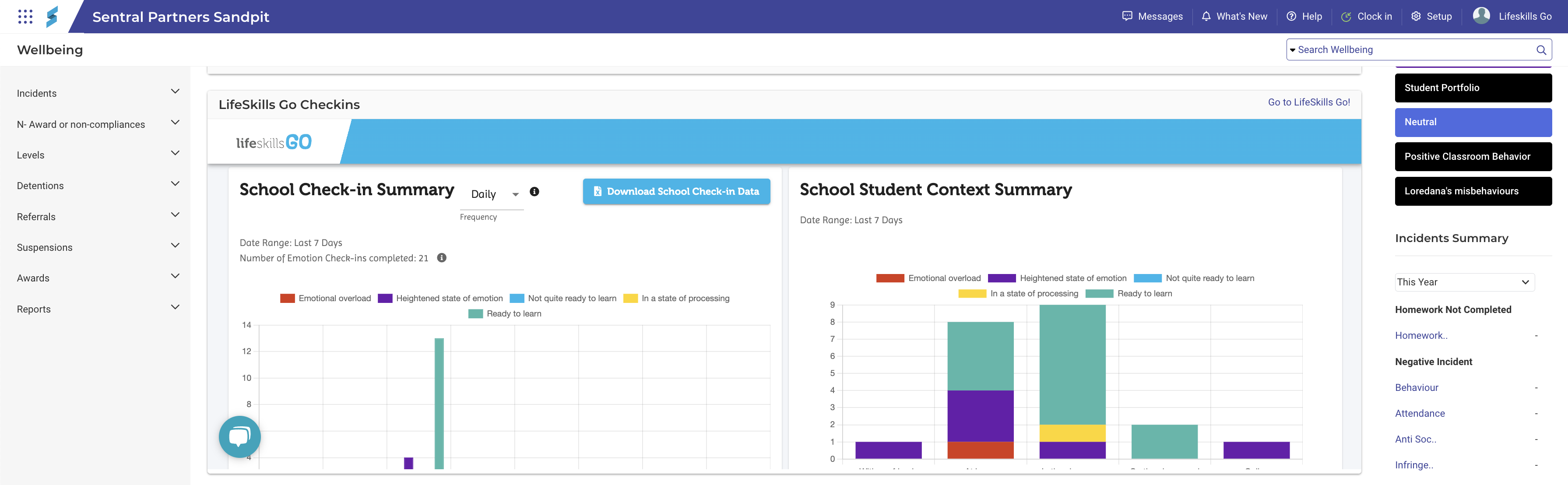This screenshot has height=485, width=1568.
Task: Expand the Reports sidebar menu
Action: click(x=97, y=309)
